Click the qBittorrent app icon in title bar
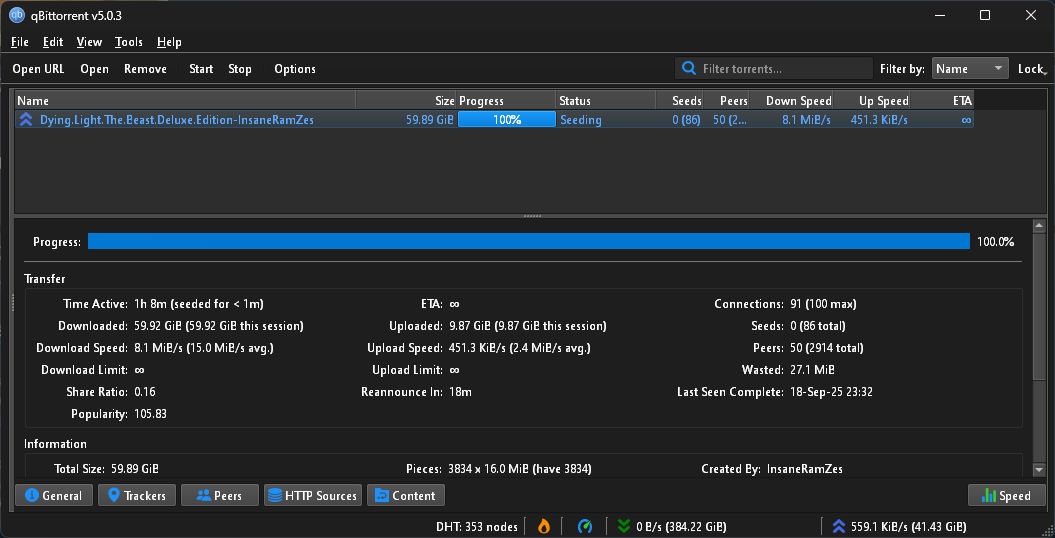 16,15
